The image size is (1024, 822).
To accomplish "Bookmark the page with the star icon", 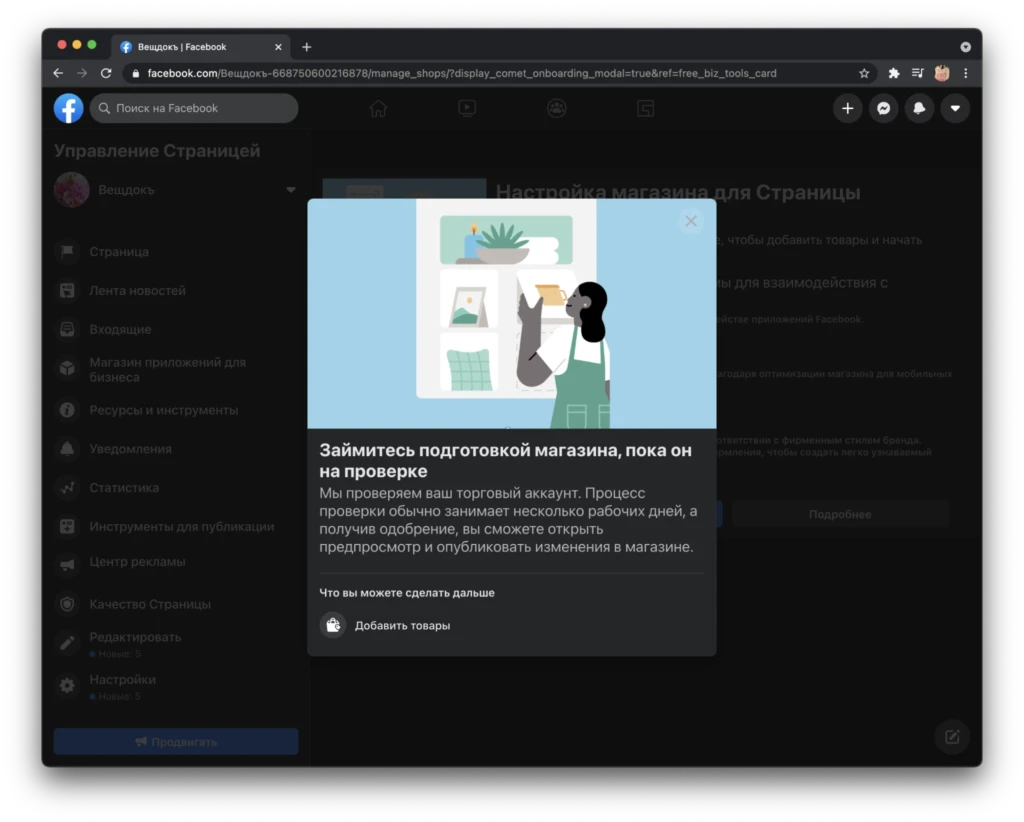I will pos(864,73).
